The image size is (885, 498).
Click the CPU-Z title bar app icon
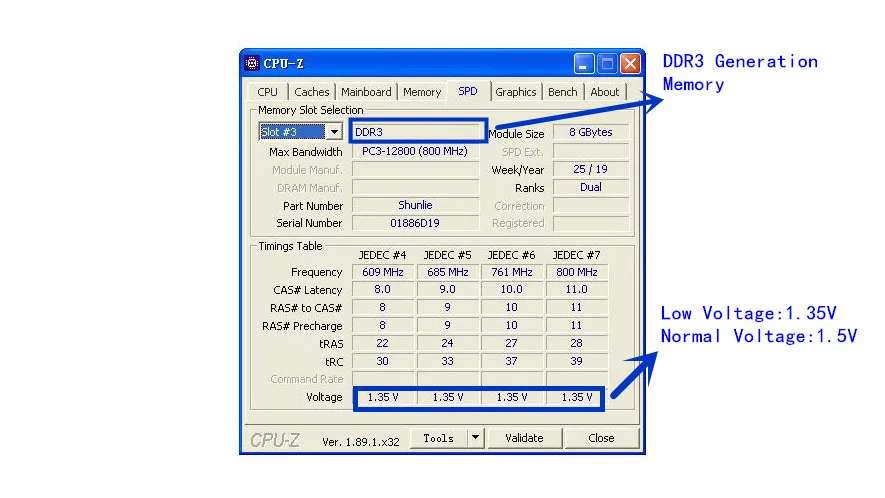(252, 63)
